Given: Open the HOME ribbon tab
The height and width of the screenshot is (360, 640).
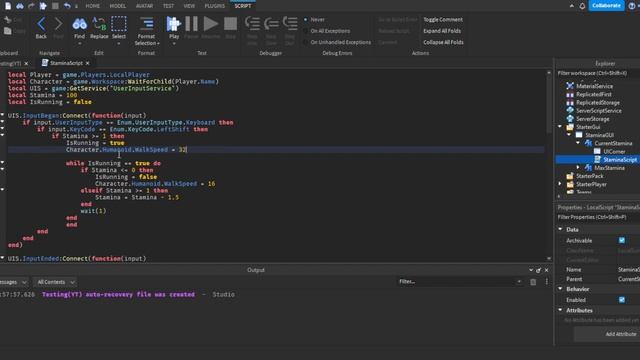Looking at the screenshot, I should [x=93, y=6].
